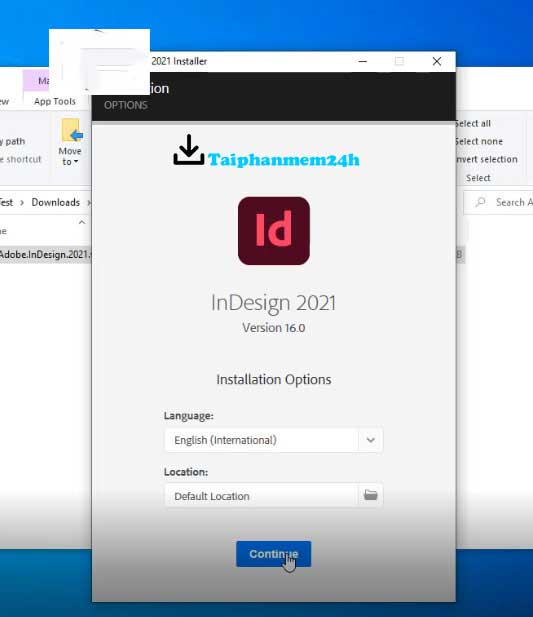Click the sort arrow above the Name column

pyautogui.click(x=82, y=222)
